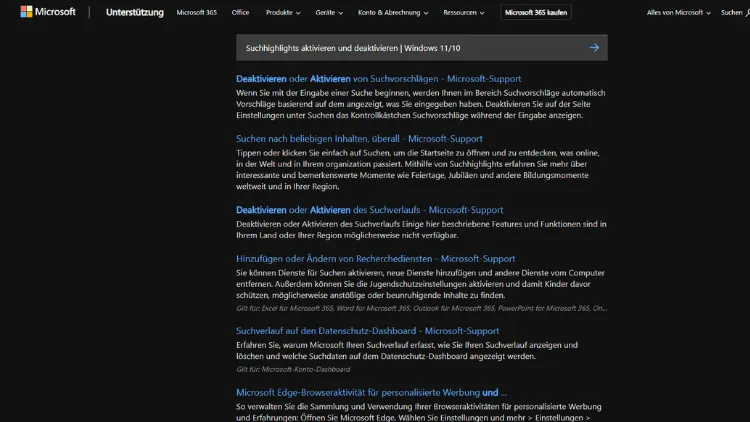Image resolution: width=750 pixels, height=422 pixels.
Task: Open Microsoft Edge-Browseraktivität result link
Action: coord(371,393)
